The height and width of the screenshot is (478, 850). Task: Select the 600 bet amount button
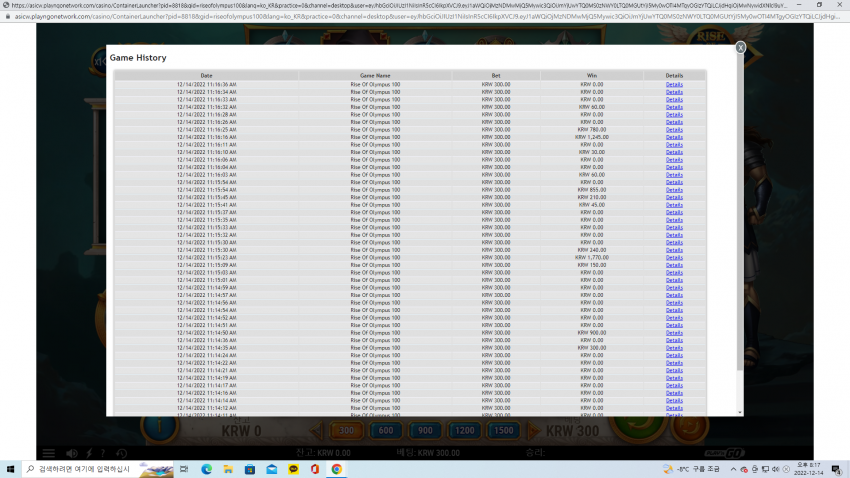coord(386,431)
